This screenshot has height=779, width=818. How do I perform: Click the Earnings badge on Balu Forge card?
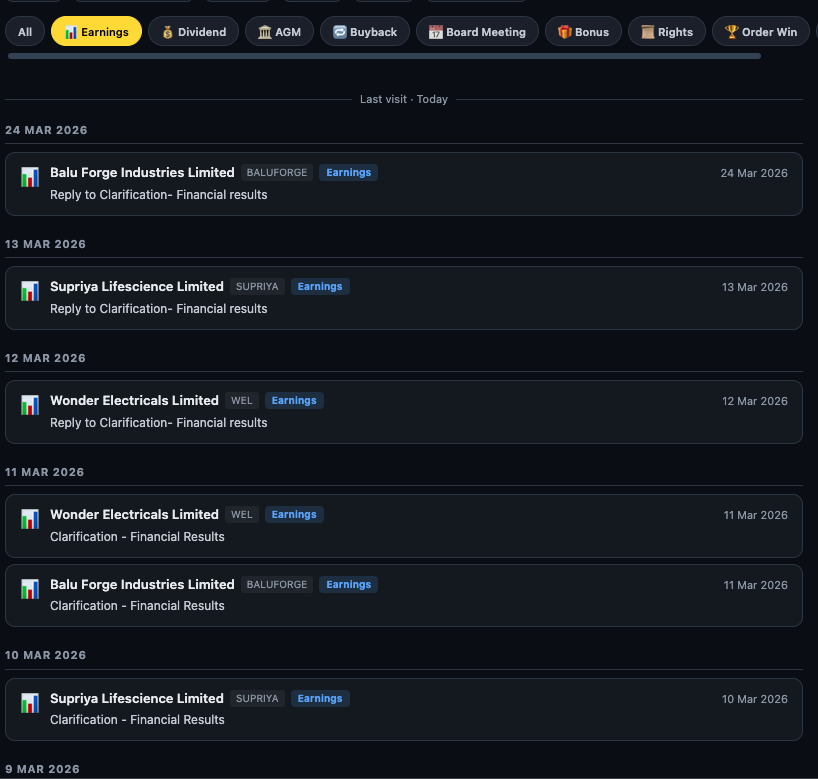point(348,172)
